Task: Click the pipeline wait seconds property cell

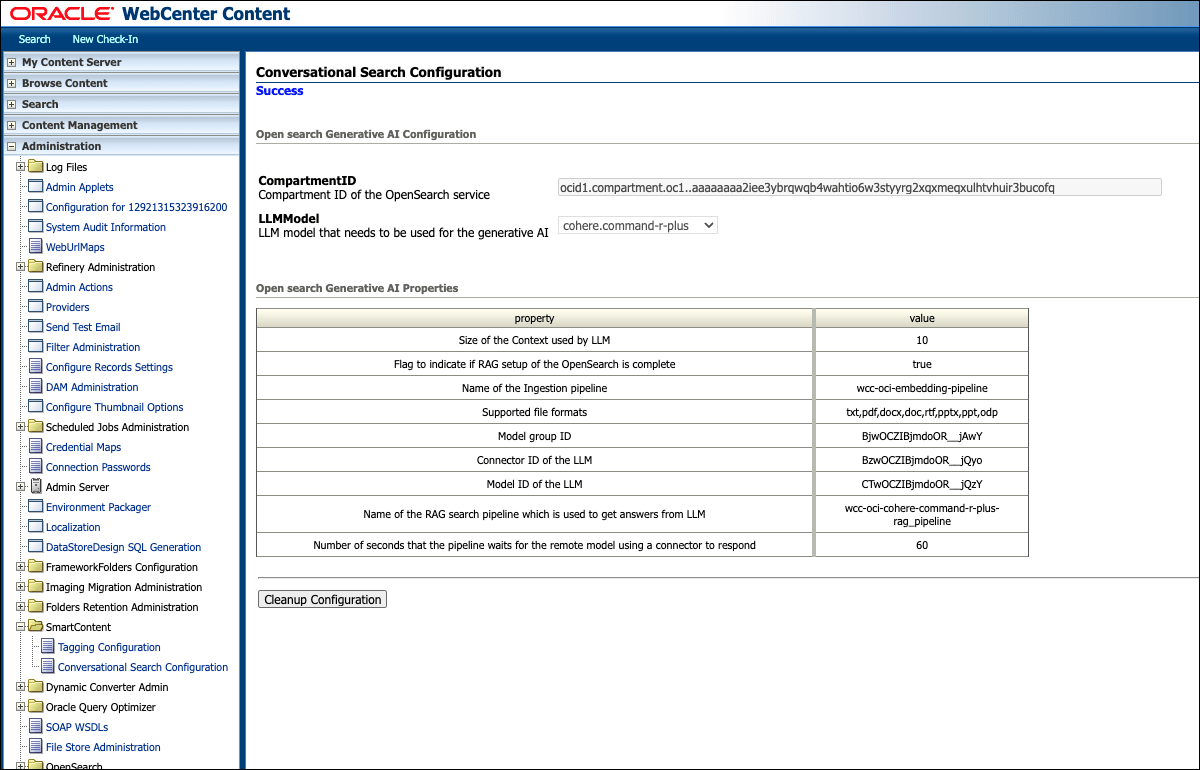Action: [535, 545]
